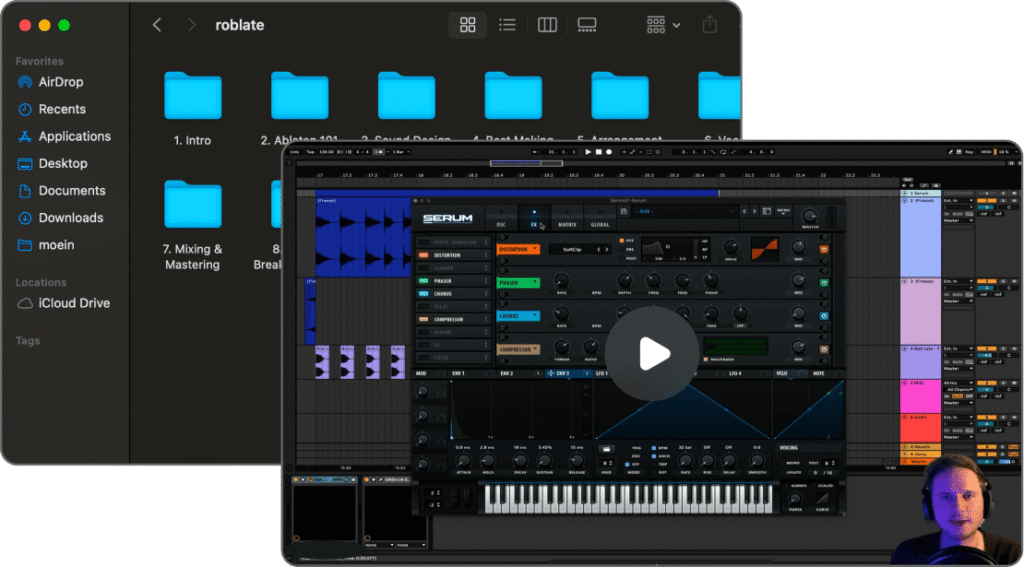Open Desktop in Finder sidebar
Image resolution: width=1024 pixels, height=567 pixels.
tap(52, 163)
